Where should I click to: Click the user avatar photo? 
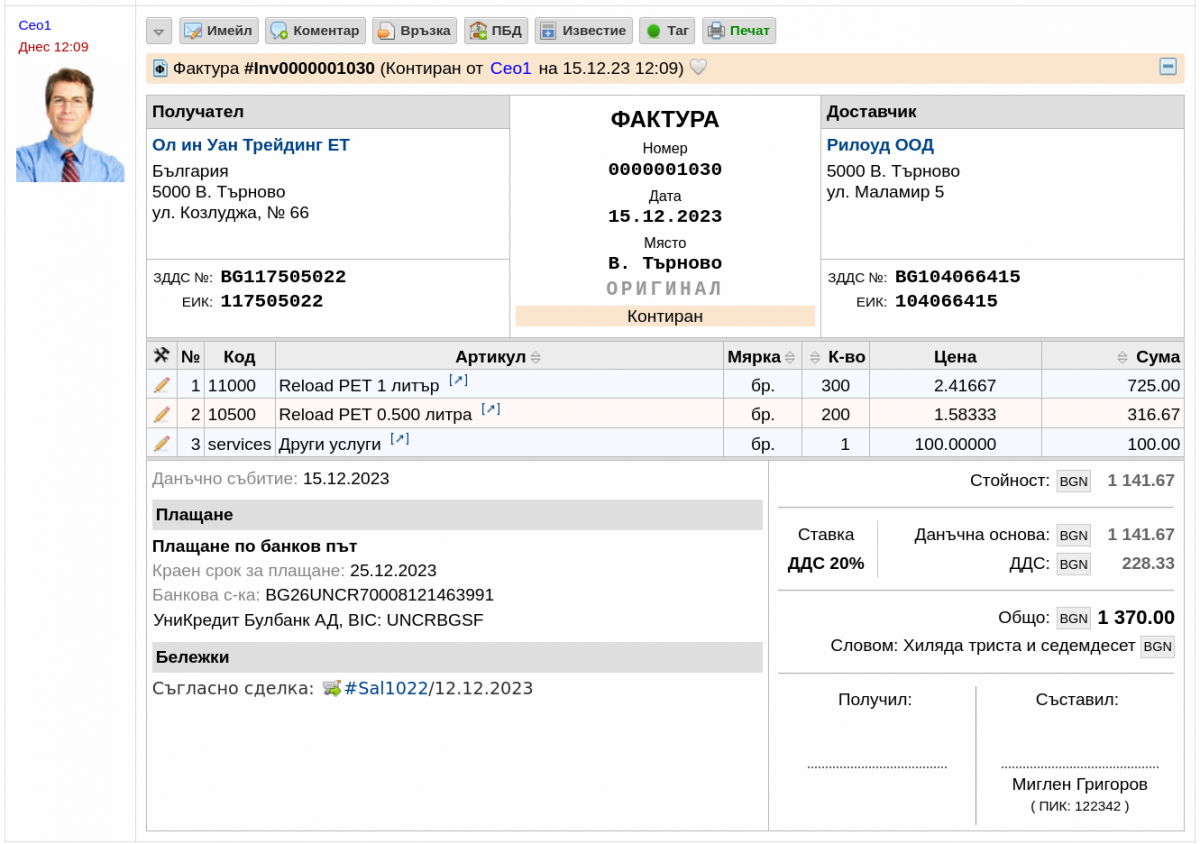click(x=70, y=124)
